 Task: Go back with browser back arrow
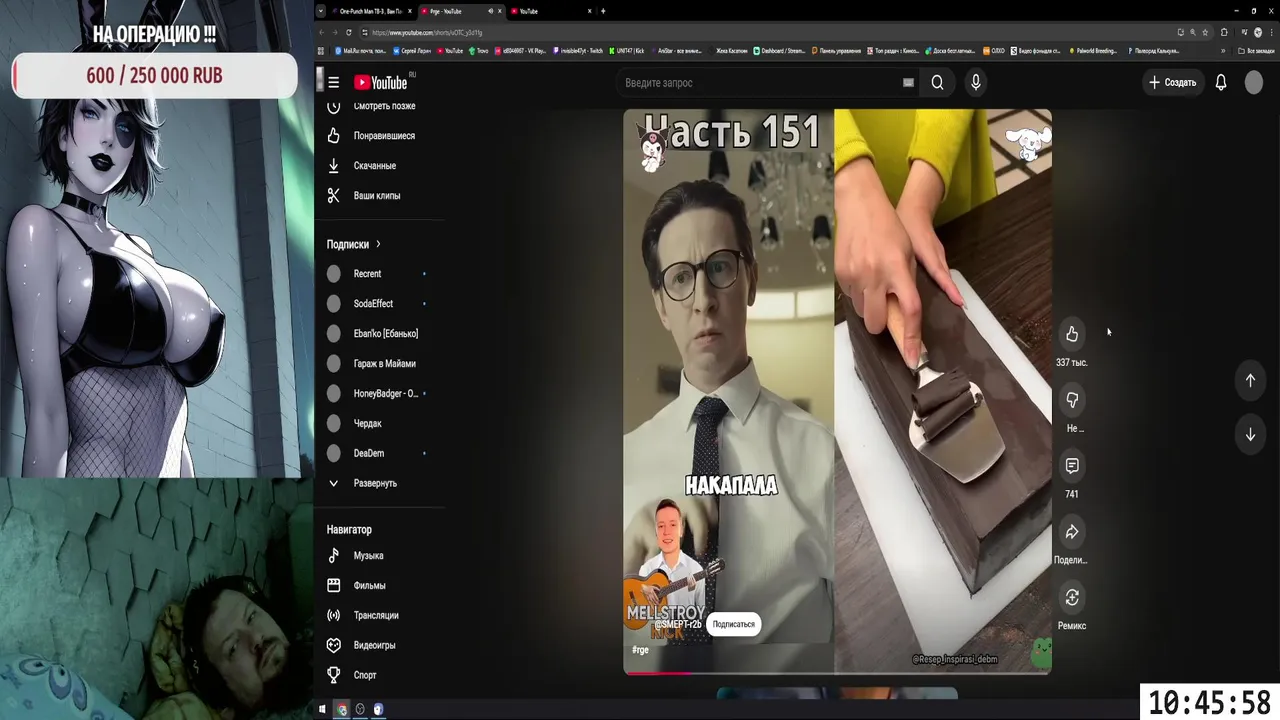pos(323,32)
